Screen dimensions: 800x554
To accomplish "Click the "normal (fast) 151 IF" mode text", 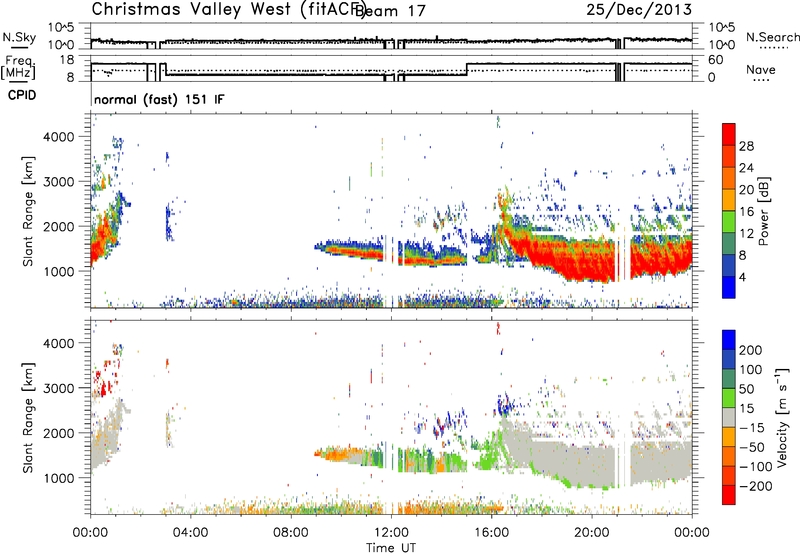I will click(x=159, y=99).
